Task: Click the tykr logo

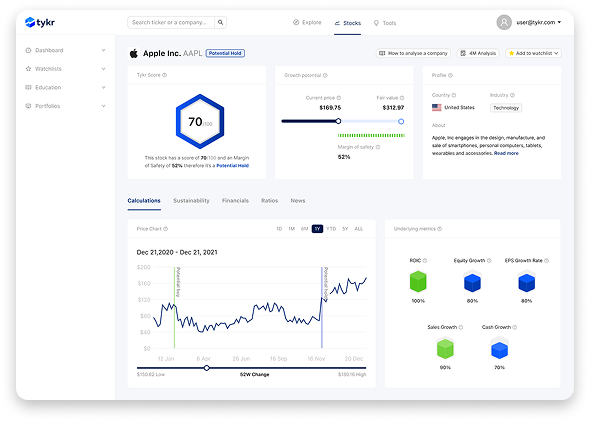Action: tap(40, 22)
